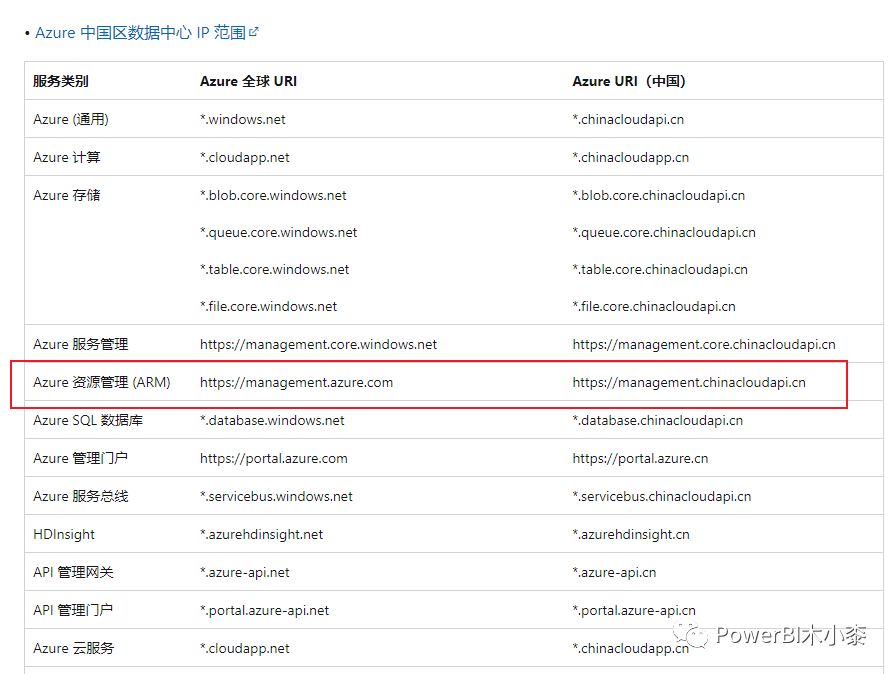This screenshot has height=674, width=895.
Task: Select the *.azurehdinsight.cn cell
Action: [631, 534]
